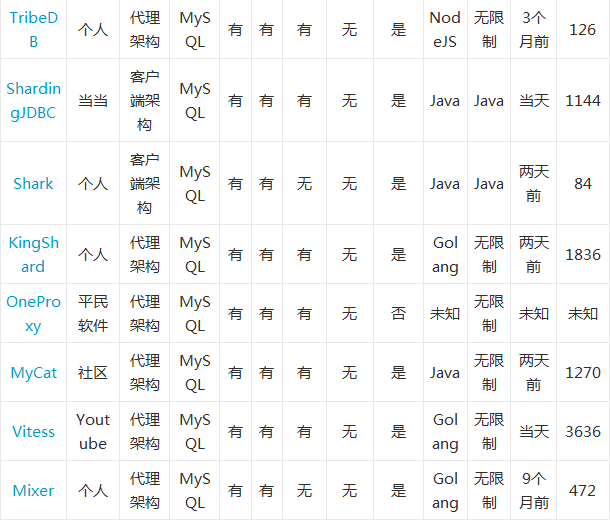Screen dimensions: 610x520
Task: Click 当天 in the ShardingJDBC row
Action: pos(534,101)
